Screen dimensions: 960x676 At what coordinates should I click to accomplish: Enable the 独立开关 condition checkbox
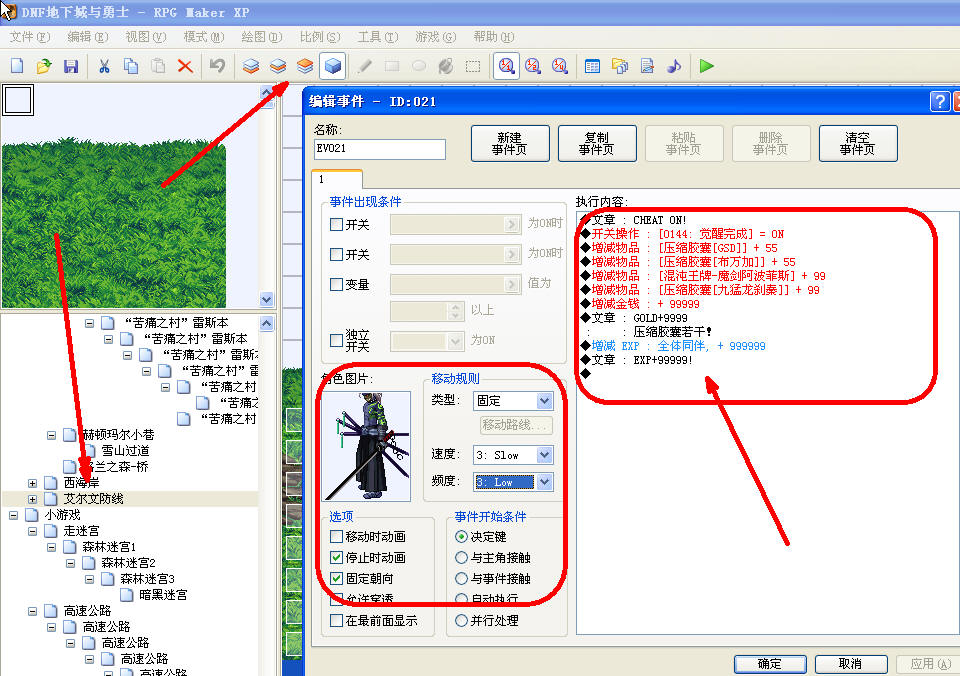[x=336, y=340]
